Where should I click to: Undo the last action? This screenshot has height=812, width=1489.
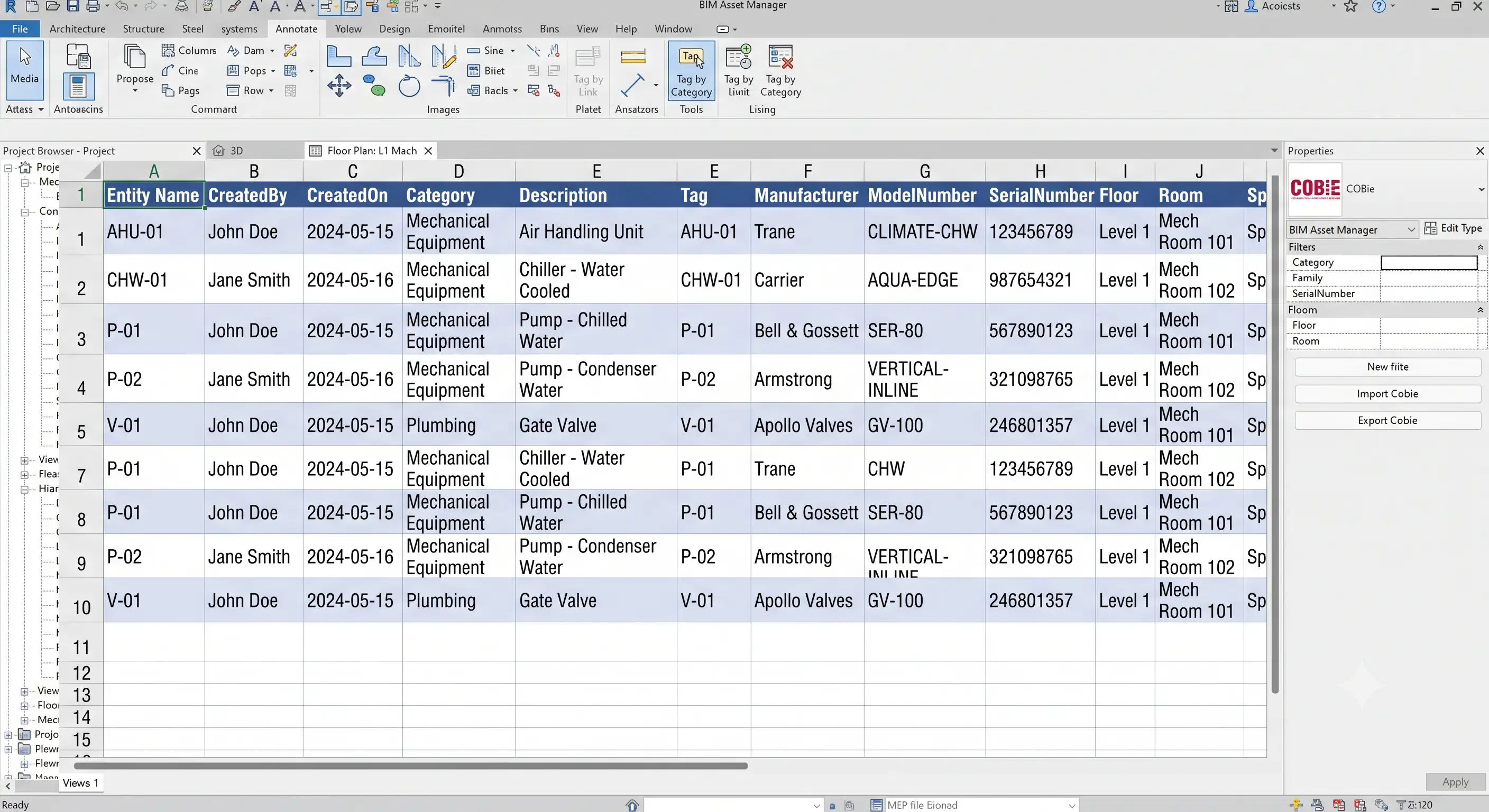[122, 6]
